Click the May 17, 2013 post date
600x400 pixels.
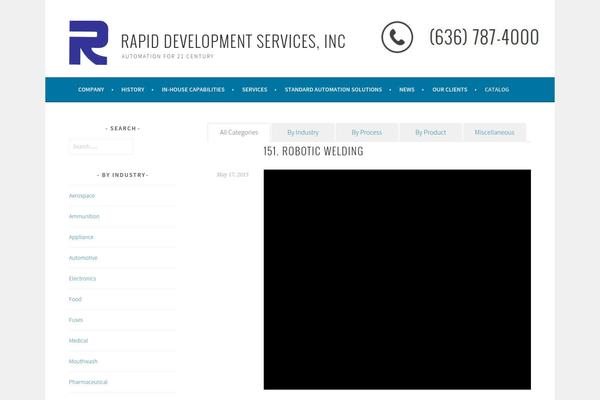[x=233, y=175]
